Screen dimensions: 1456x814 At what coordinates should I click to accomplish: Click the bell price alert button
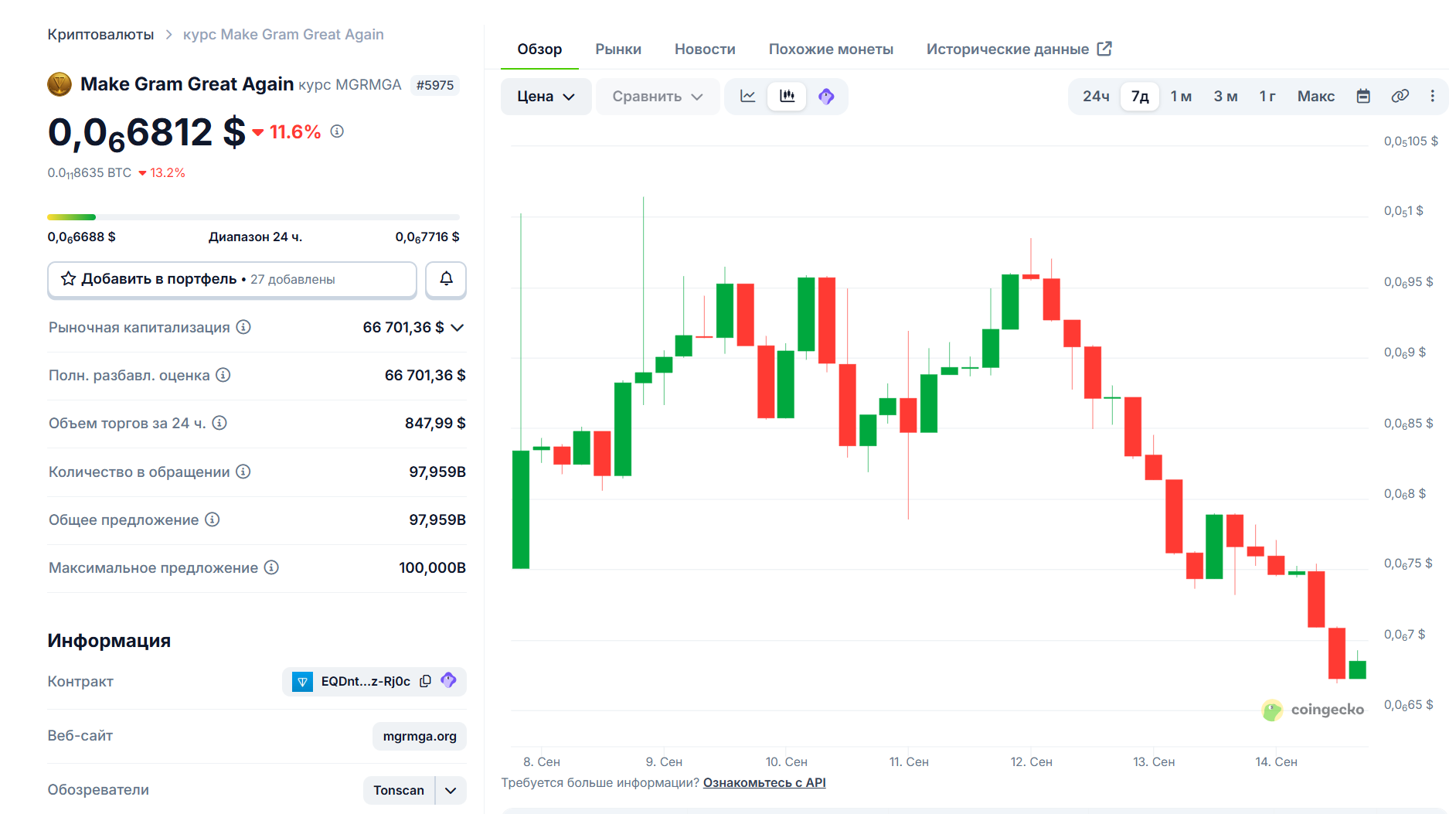[x=446, y=279]
